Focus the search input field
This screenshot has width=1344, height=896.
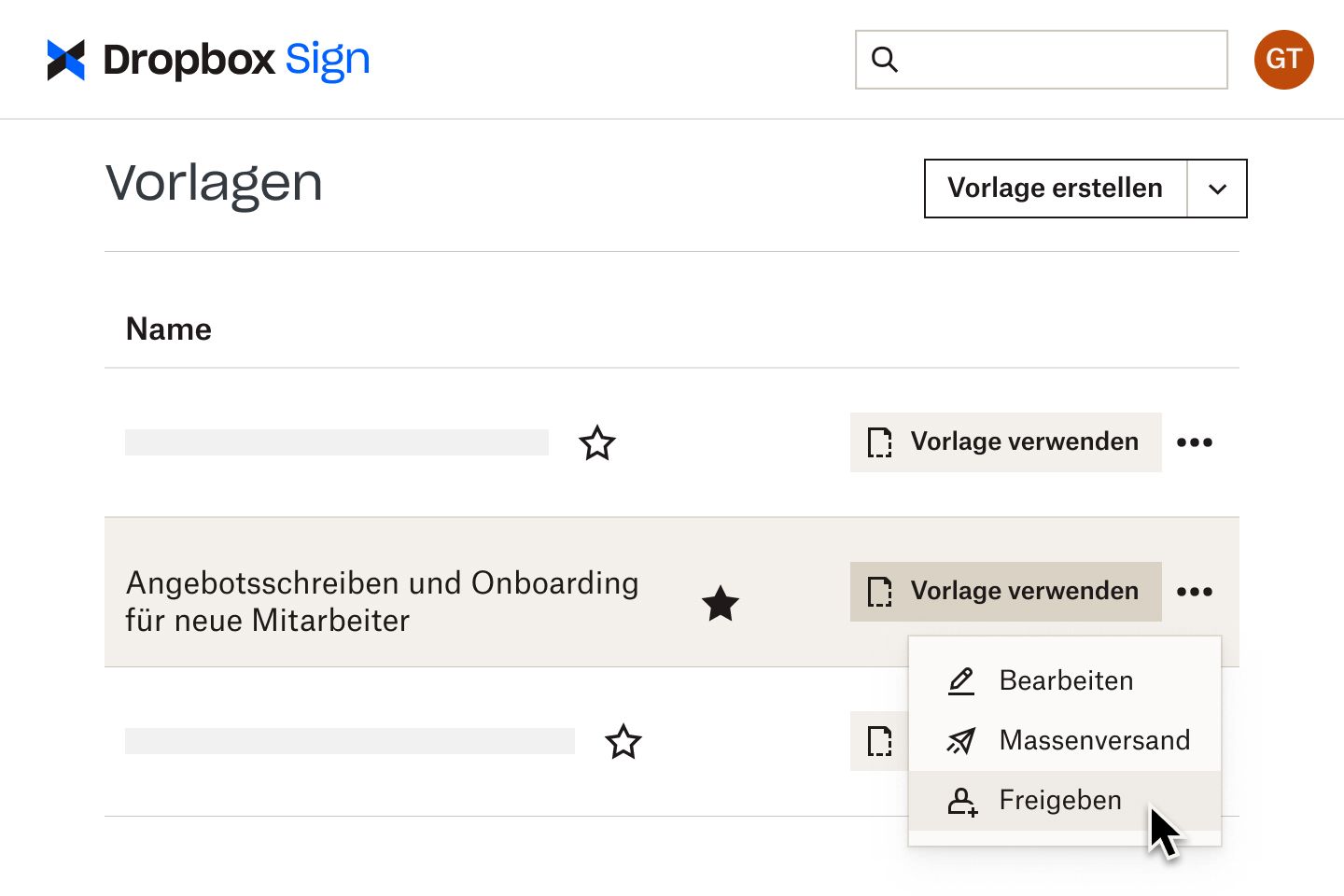point(1042,60)
